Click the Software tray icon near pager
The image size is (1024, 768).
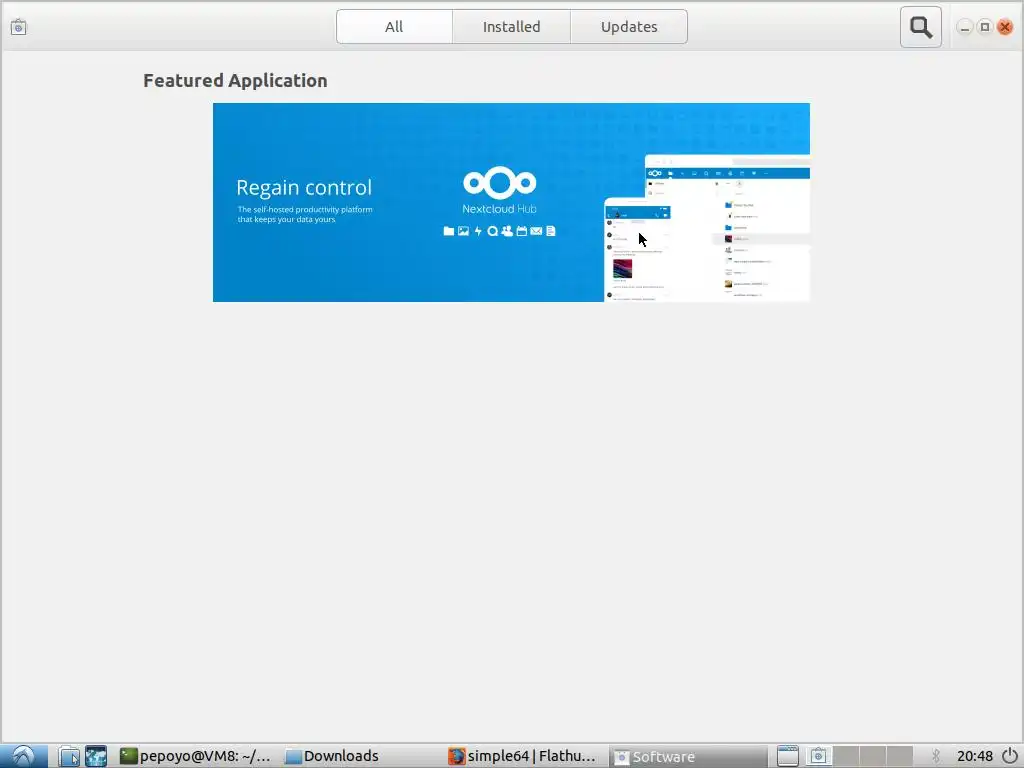[818, 756]
